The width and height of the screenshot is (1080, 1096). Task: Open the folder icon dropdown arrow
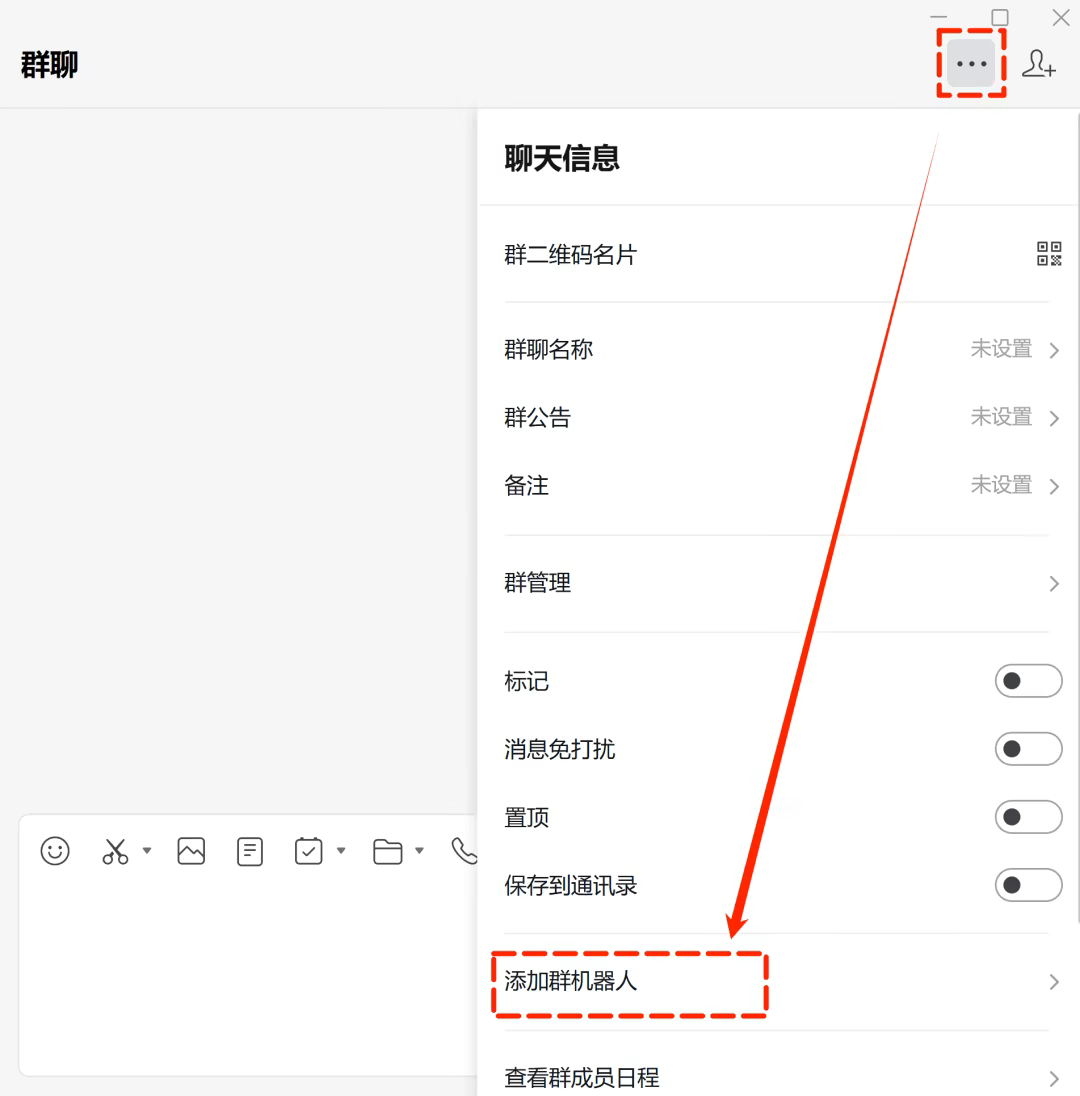pyautogui.click(x=419, y=851)
